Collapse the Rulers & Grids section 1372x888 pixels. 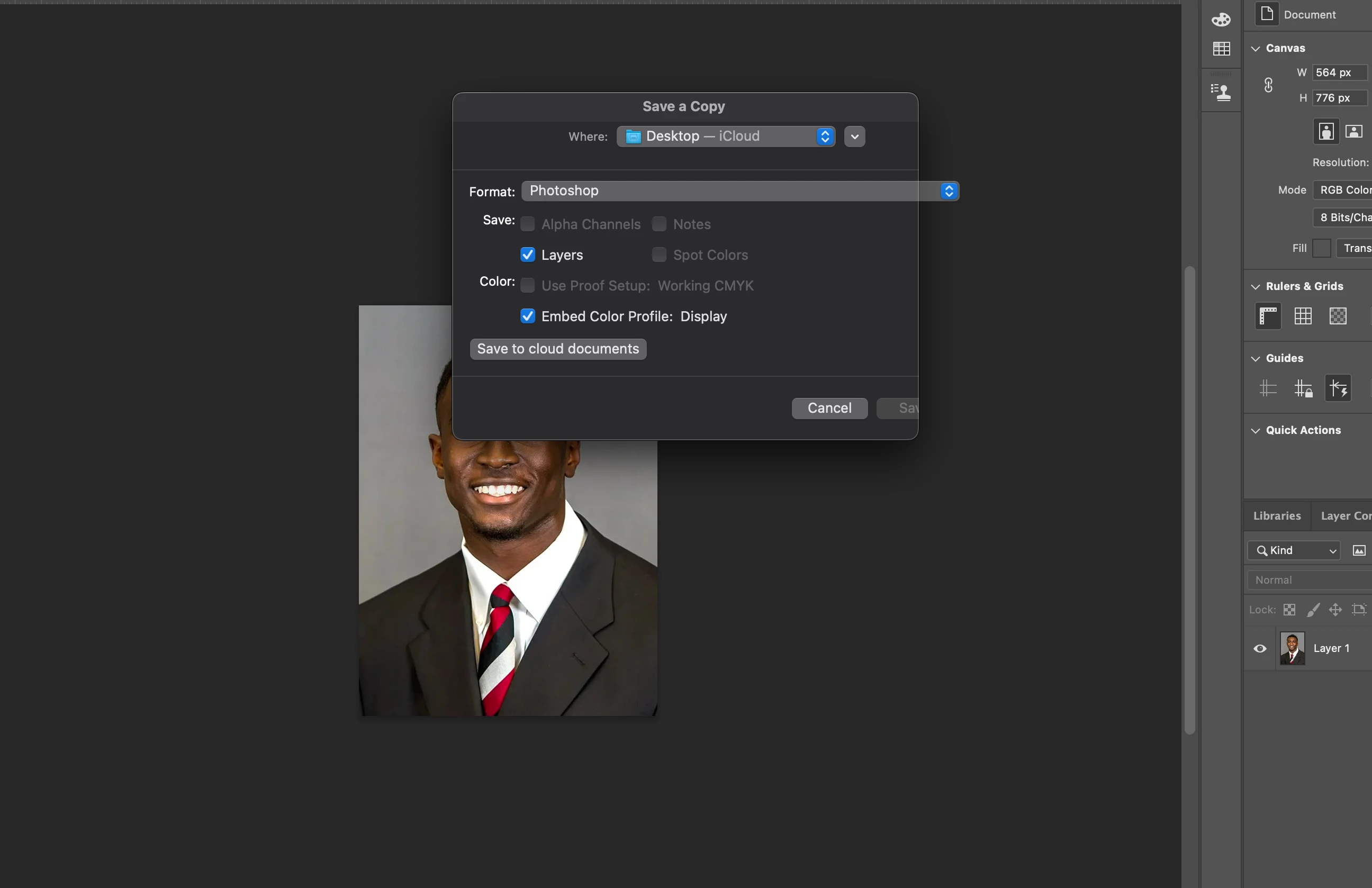1256,286
